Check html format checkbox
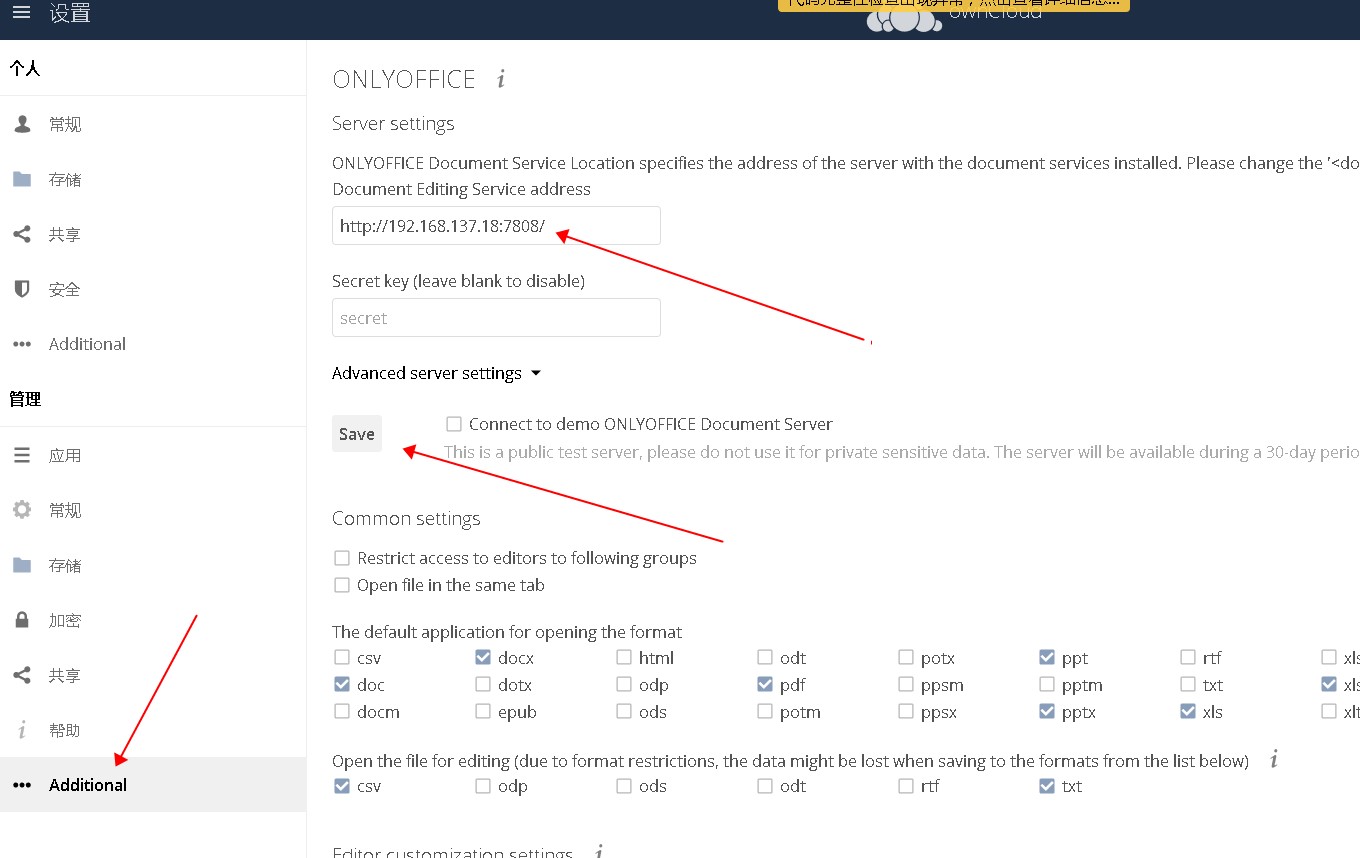The image size is (1360, 858). click(624, 658)
